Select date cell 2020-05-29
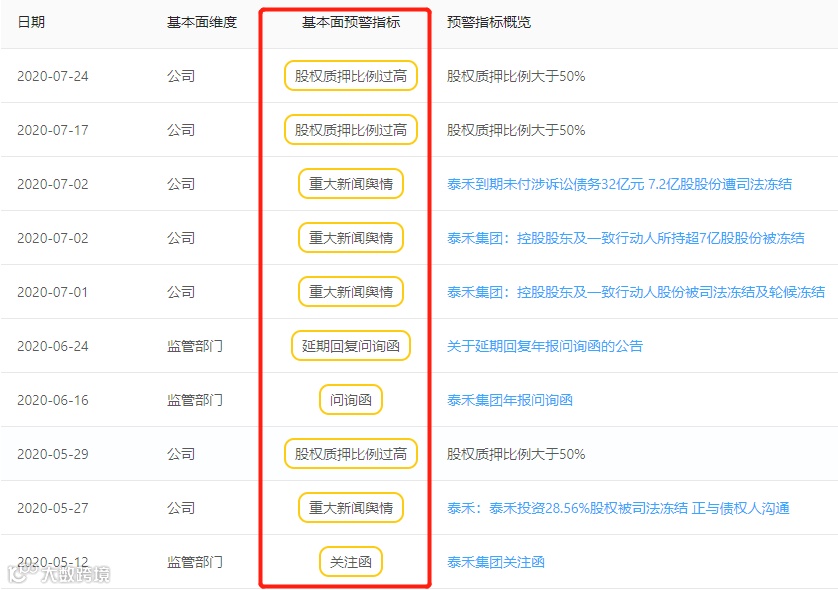The width and height of the screenshot is (838, 590). pyautogui.click(x=53, y=454)
